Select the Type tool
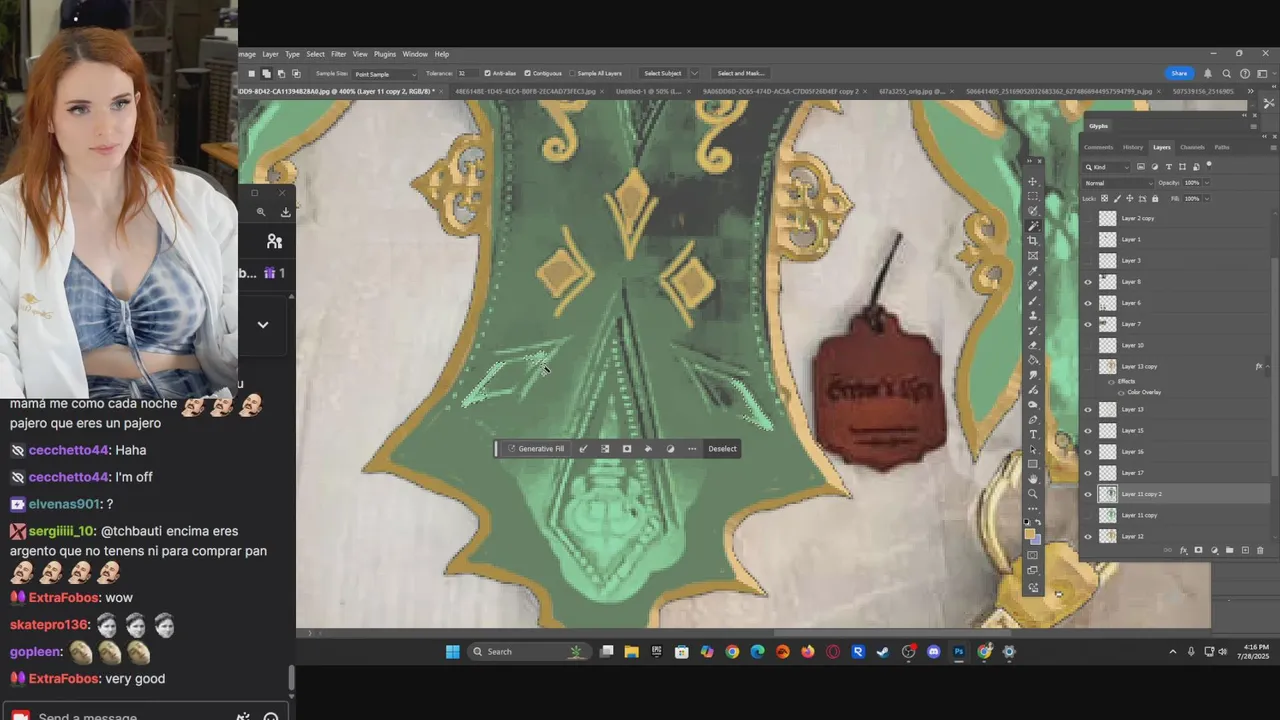1280x720 pixels. point(1033,434)
